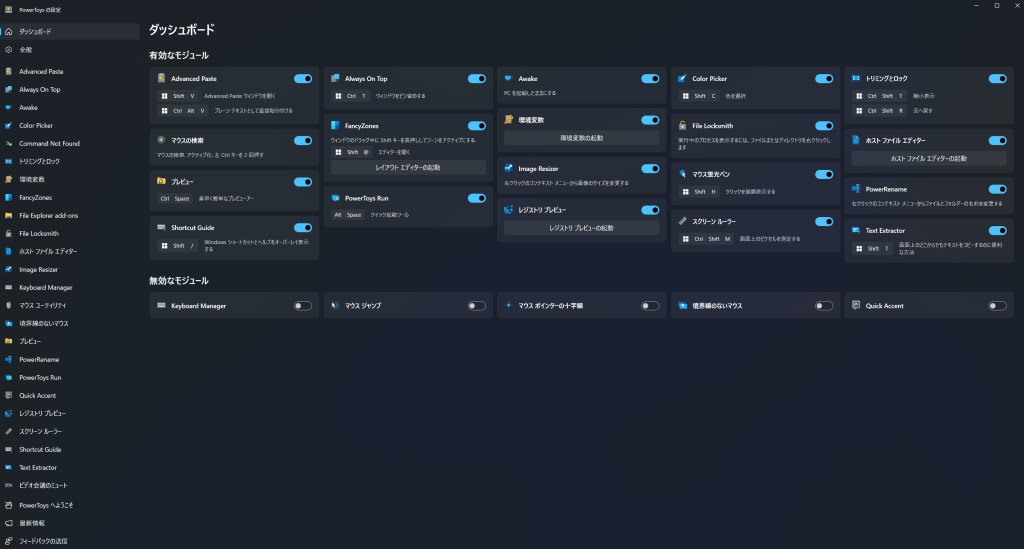Image resolution: width=1024 pixels, height=549 pixels.
Task: Click the スクリーン ルーラー card ruler icon
Action: [x=682, y=221]
